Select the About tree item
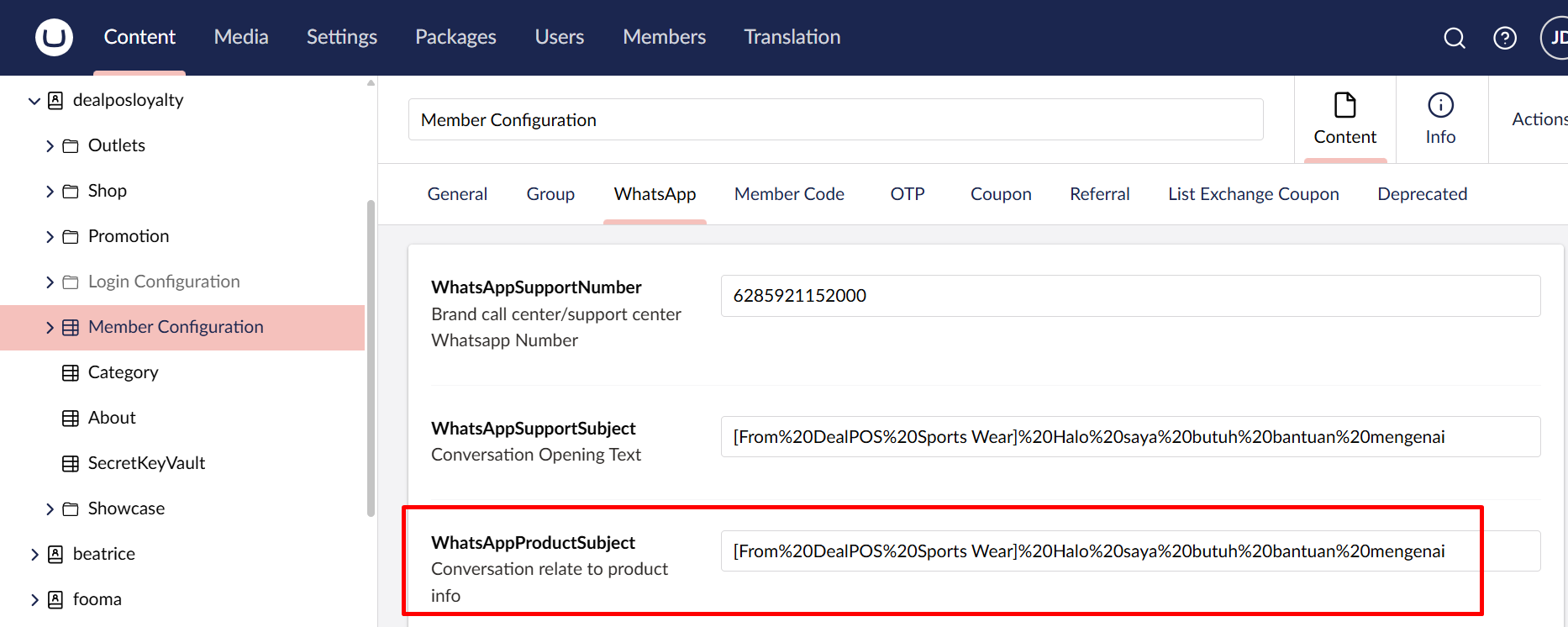 tap(112, 418)
